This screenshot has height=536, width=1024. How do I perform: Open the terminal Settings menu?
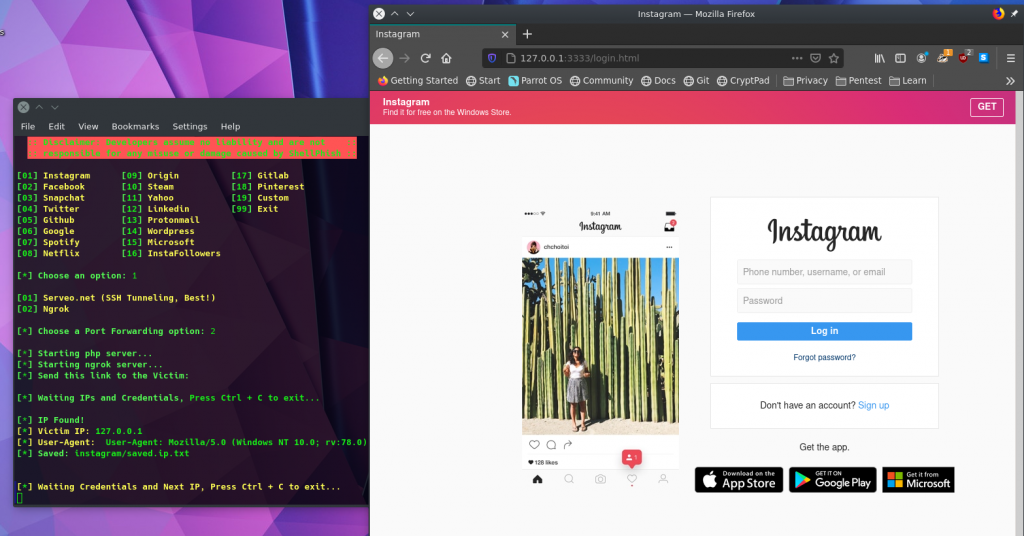point(190,127)
